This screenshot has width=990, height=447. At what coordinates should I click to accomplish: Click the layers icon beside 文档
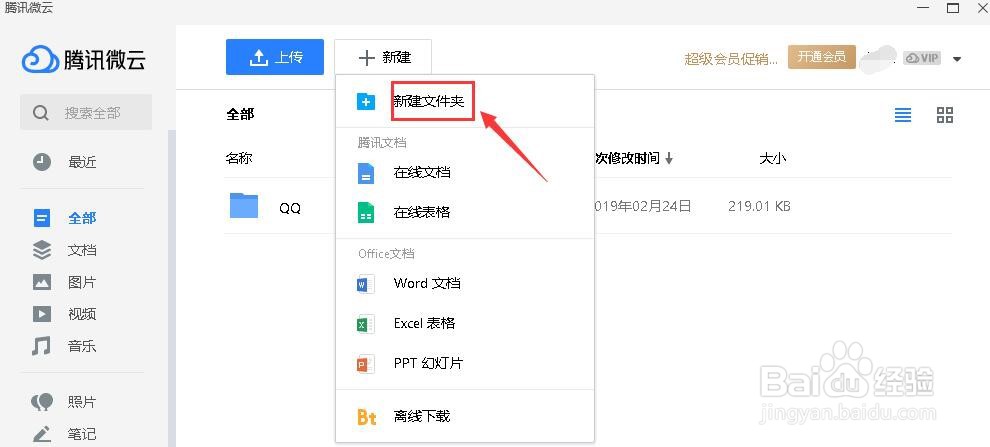click(x=42, y=251)
